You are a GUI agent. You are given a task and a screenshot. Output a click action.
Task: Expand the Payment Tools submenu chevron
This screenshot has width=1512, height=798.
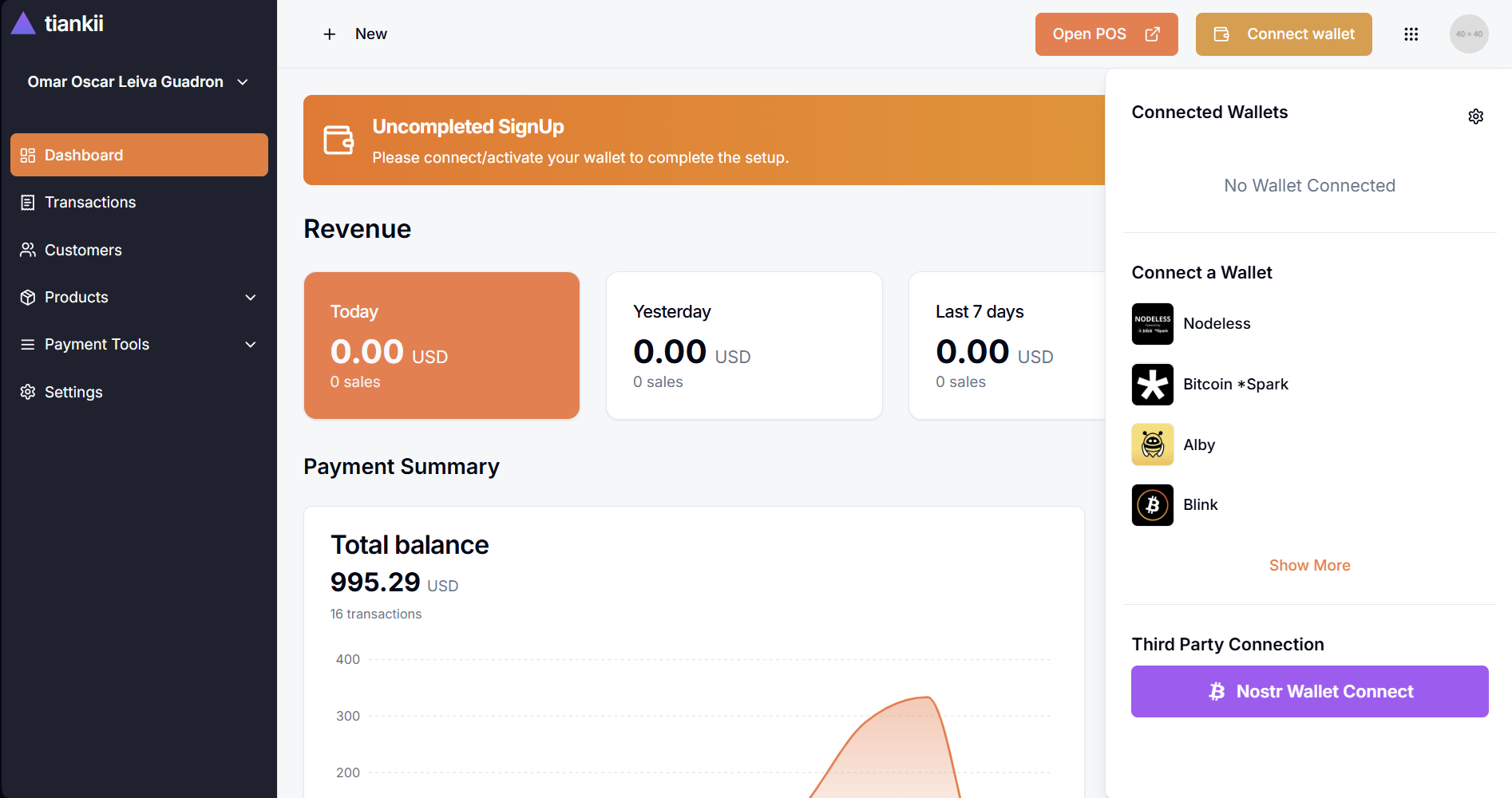251,345
